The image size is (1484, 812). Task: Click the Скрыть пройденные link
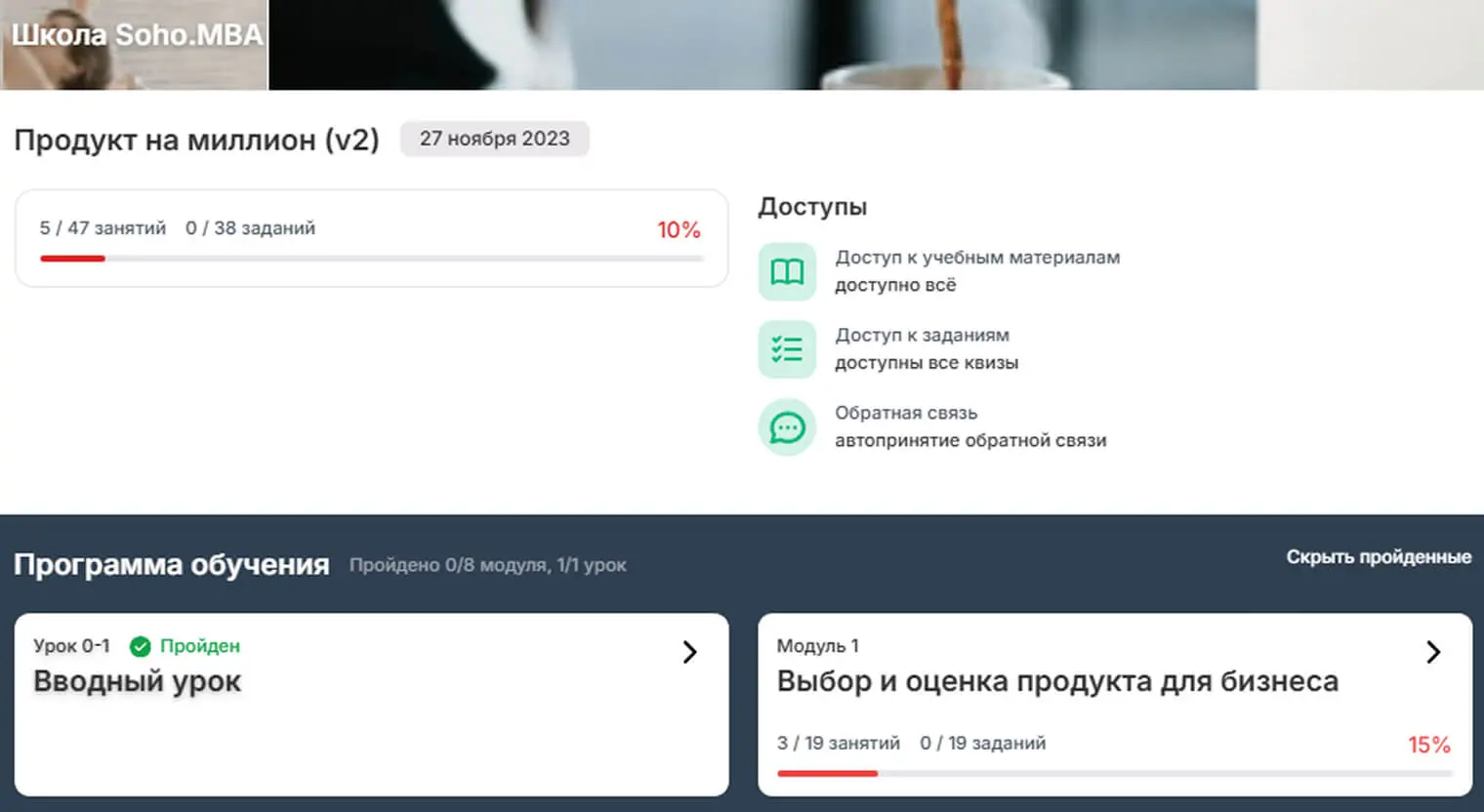click(1378, 556)
